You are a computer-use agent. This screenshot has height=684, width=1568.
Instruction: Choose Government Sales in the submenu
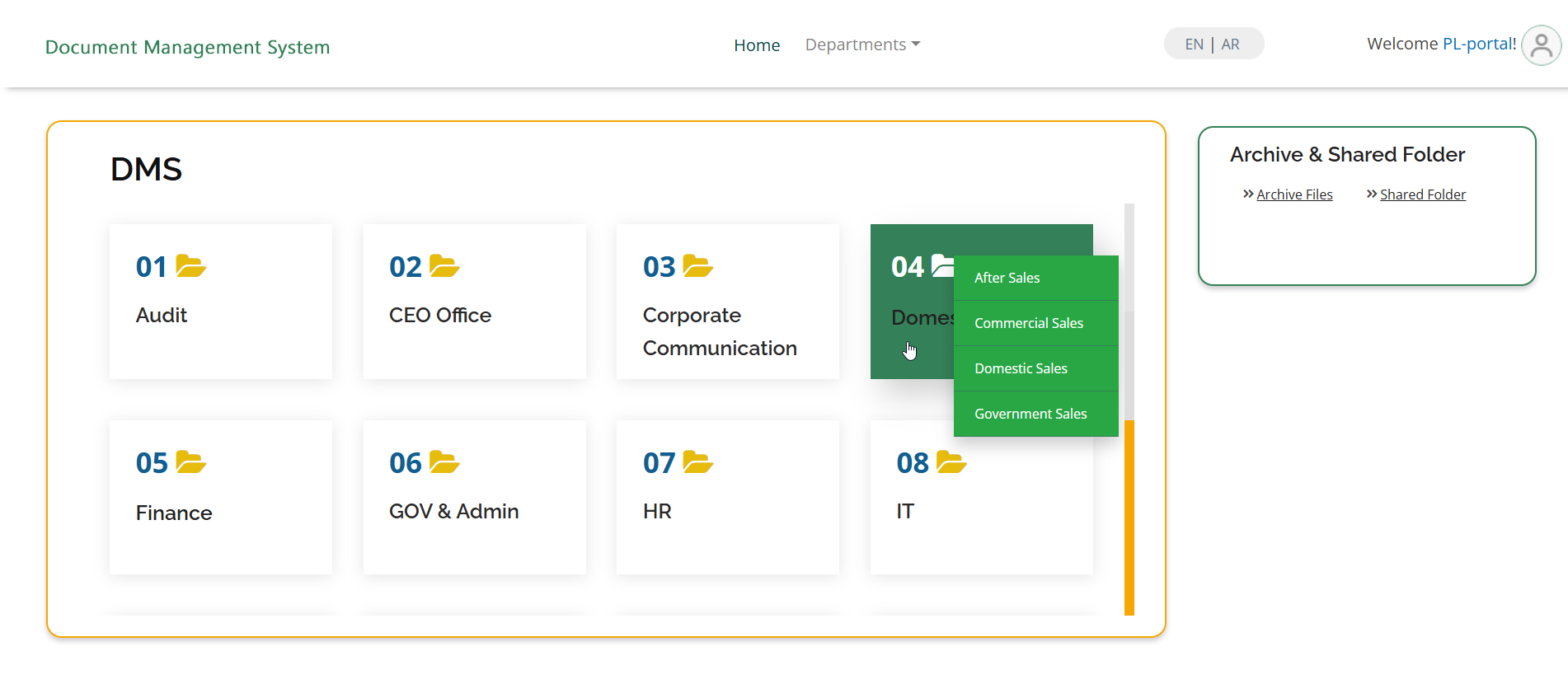(x=1030, y=414)
